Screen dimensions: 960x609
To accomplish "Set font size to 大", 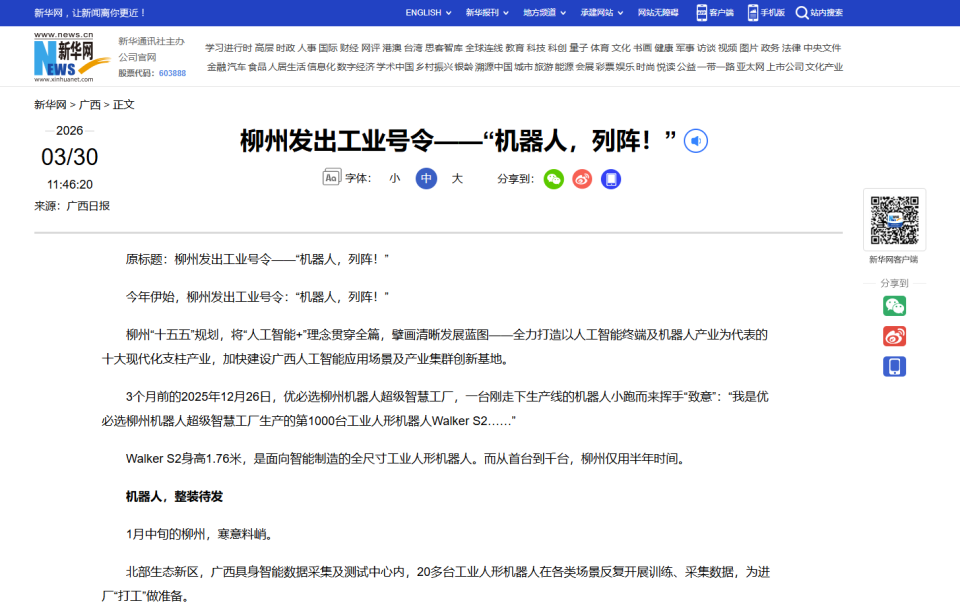I will point(457,179).
